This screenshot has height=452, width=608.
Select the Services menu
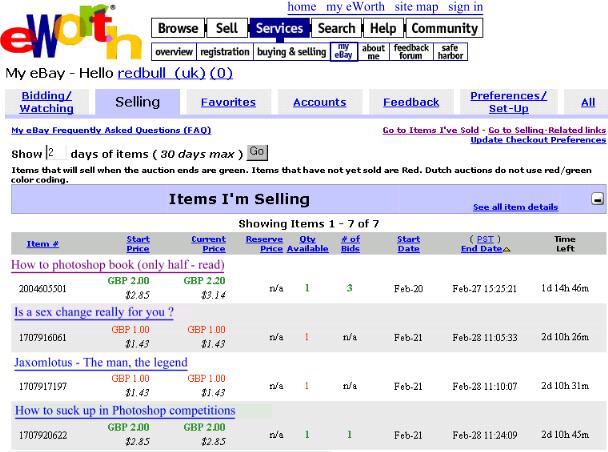point(279,28)
